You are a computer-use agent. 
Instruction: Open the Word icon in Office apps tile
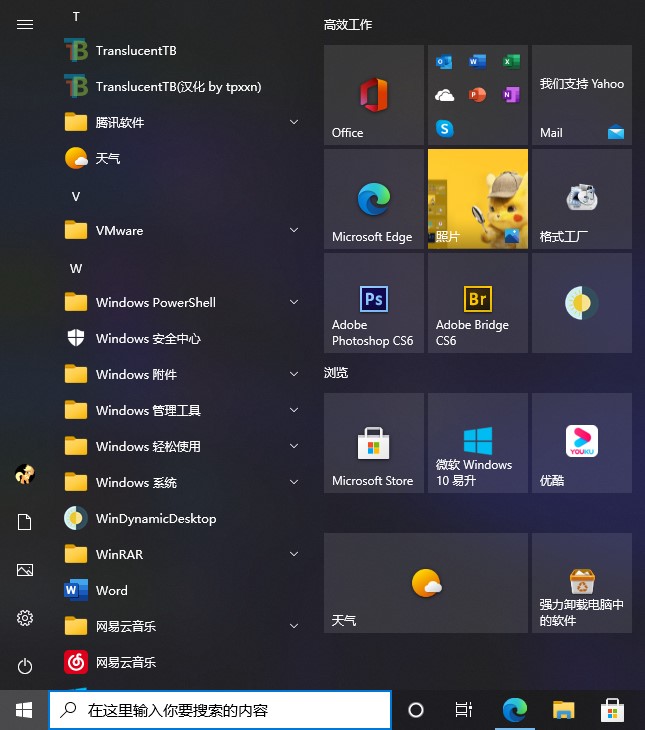477,61
